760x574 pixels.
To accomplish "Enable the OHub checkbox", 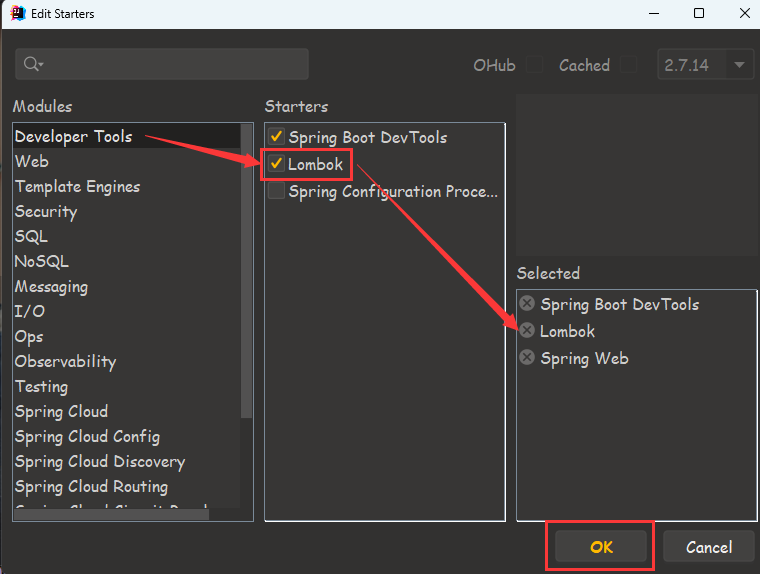I will 534,64.
